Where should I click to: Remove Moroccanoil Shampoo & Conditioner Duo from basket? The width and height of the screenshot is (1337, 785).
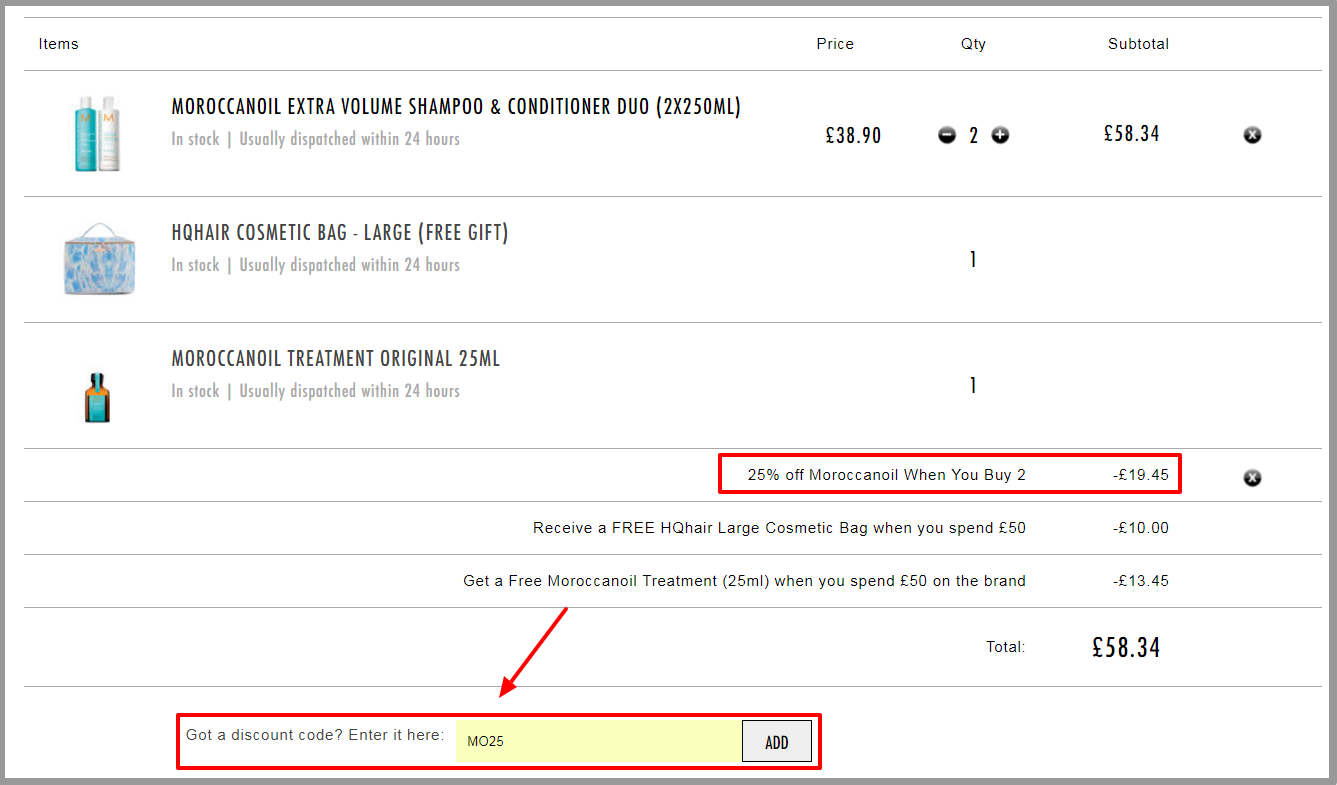coord(1252,135)
